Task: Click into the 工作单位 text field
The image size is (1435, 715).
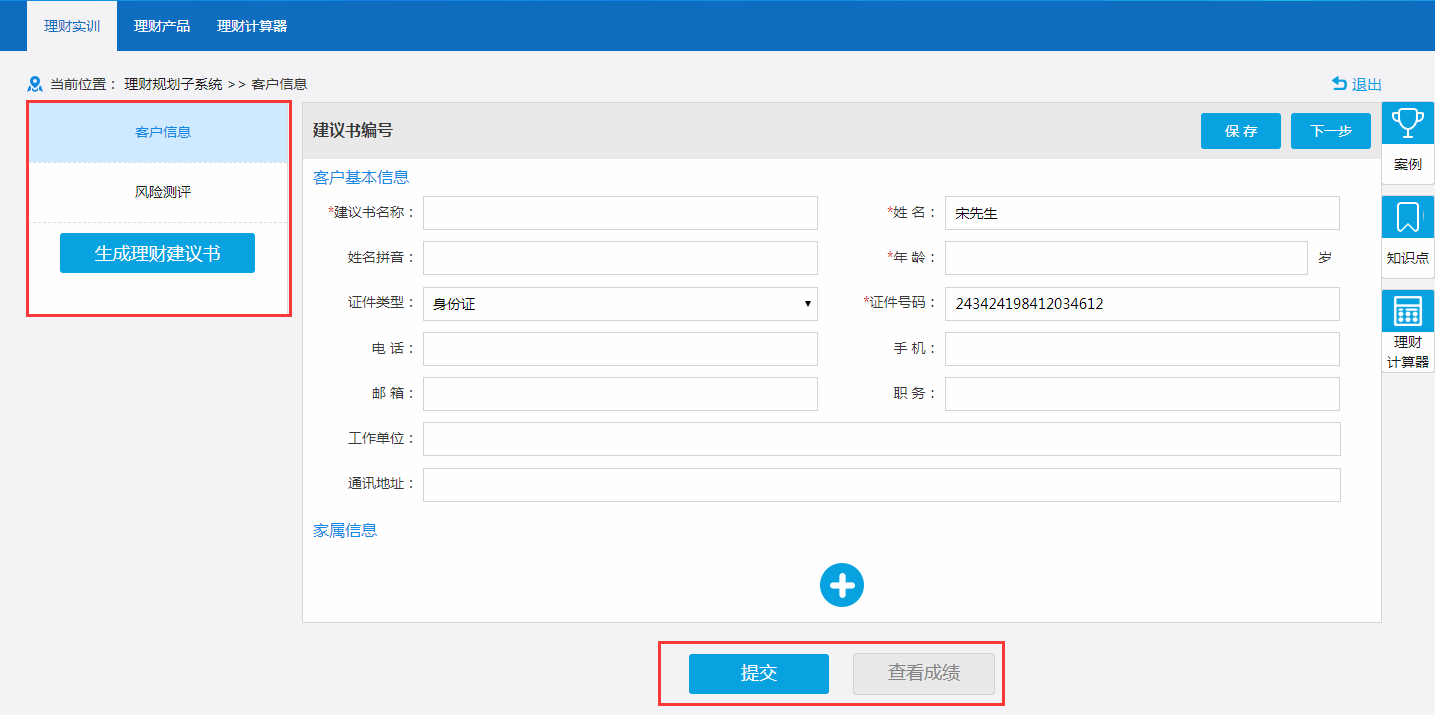Action: point(881,439)
